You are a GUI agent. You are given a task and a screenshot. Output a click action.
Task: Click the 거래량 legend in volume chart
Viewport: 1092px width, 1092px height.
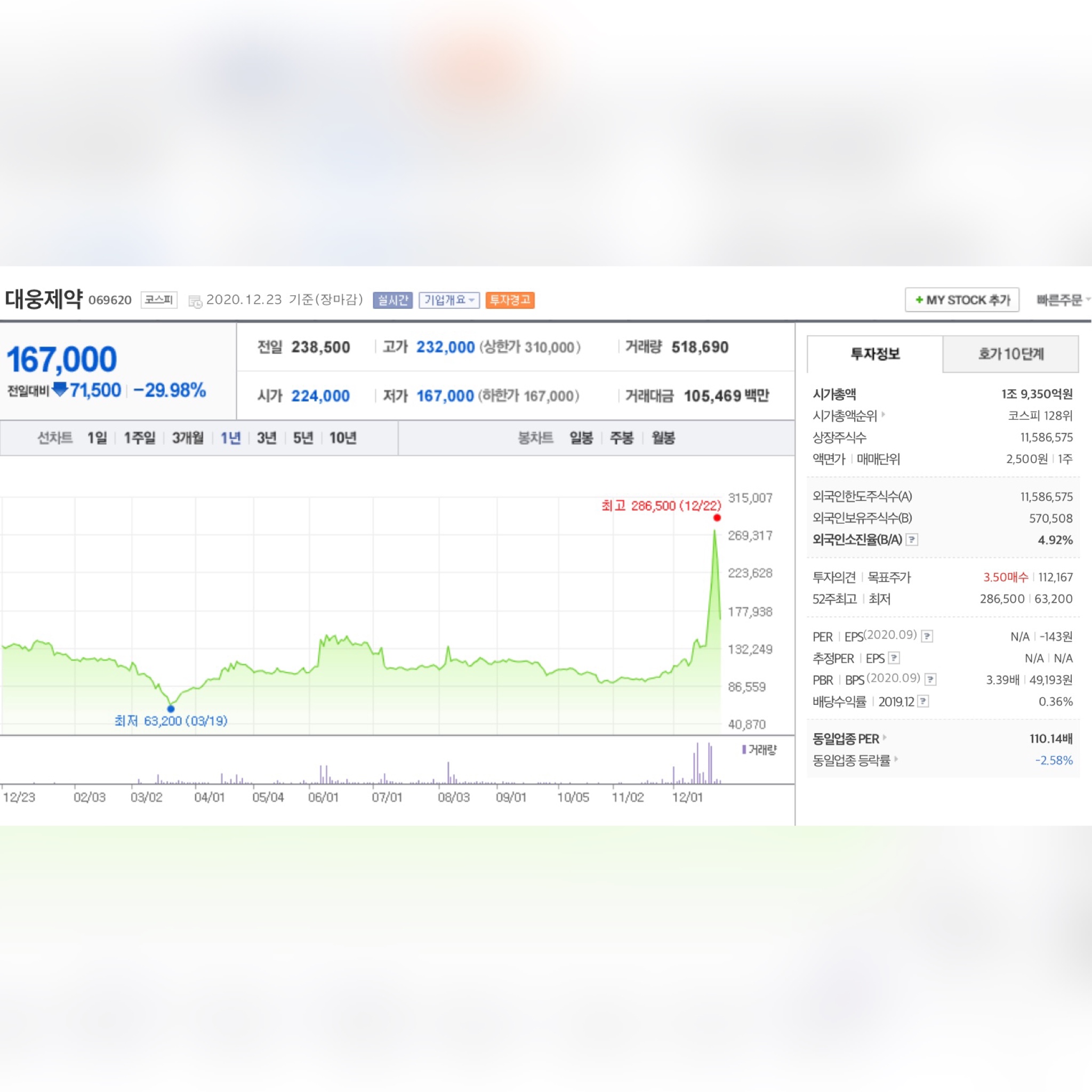point(760,750)
